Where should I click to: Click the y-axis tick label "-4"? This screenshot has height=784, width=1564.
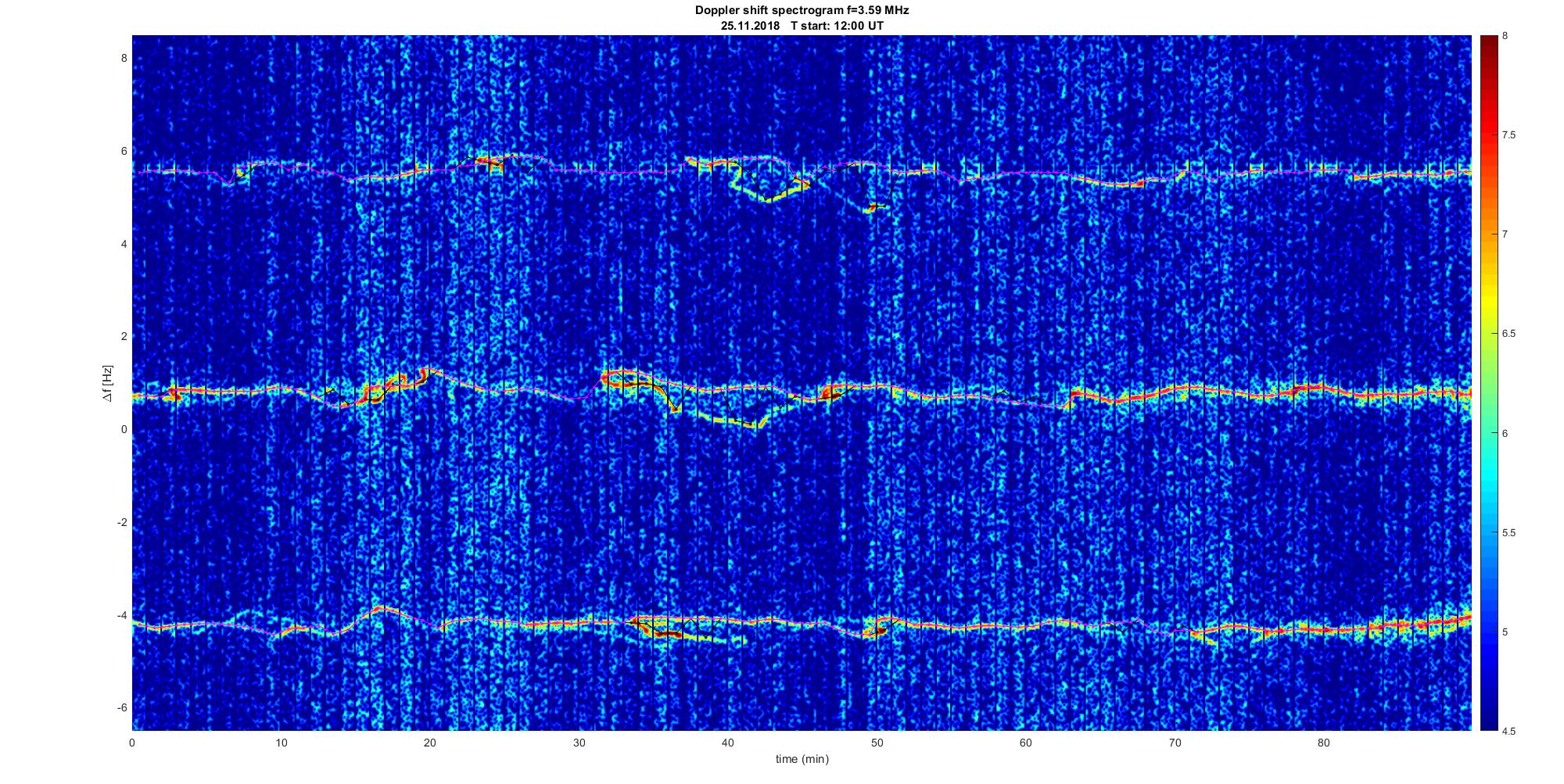[x=121, y=614]
